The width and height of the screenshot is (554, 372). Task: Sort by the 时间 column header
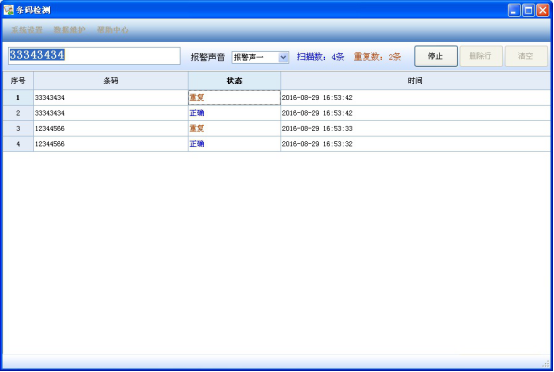coord(415,81)
